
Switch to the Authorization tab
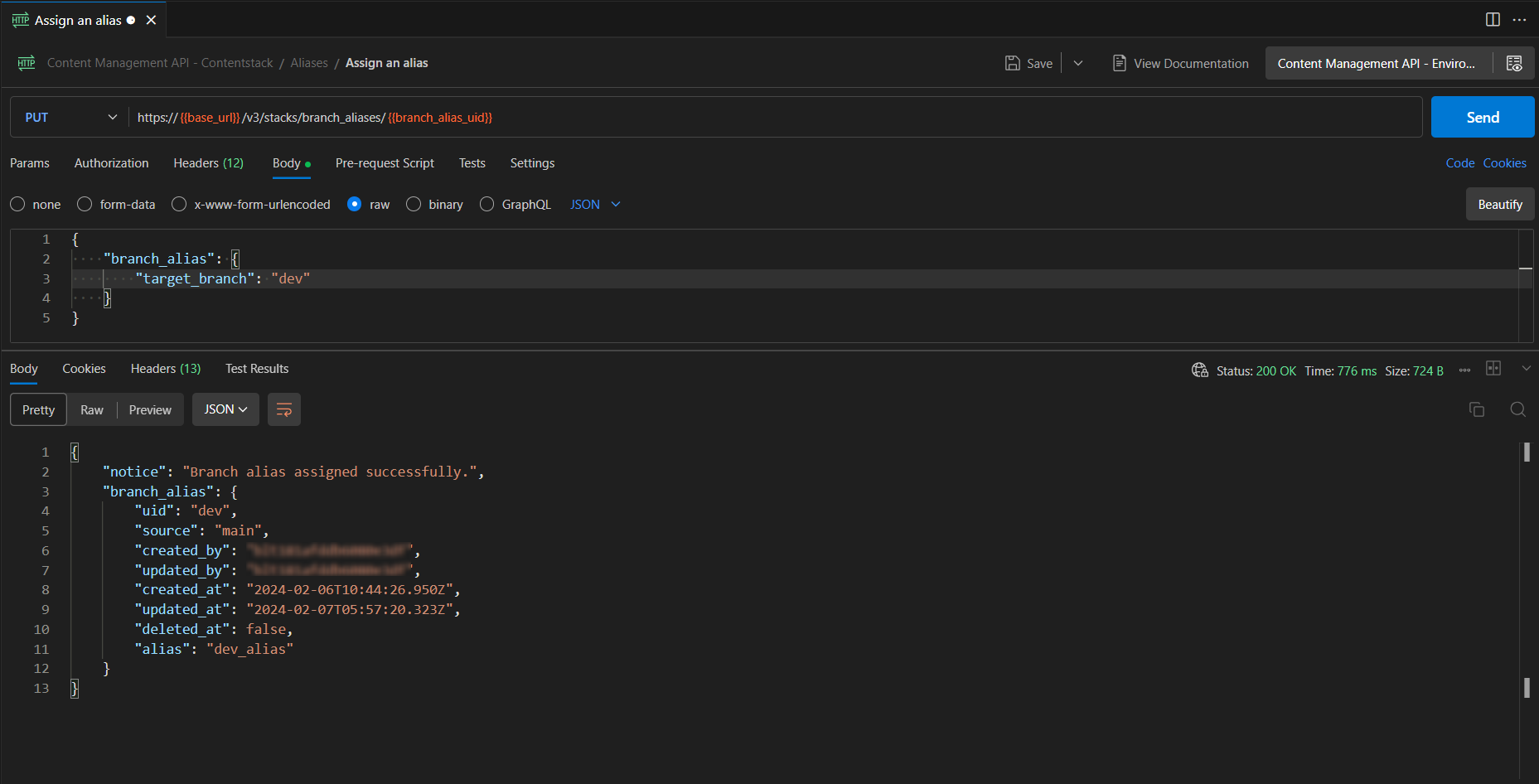pos(112,163)
